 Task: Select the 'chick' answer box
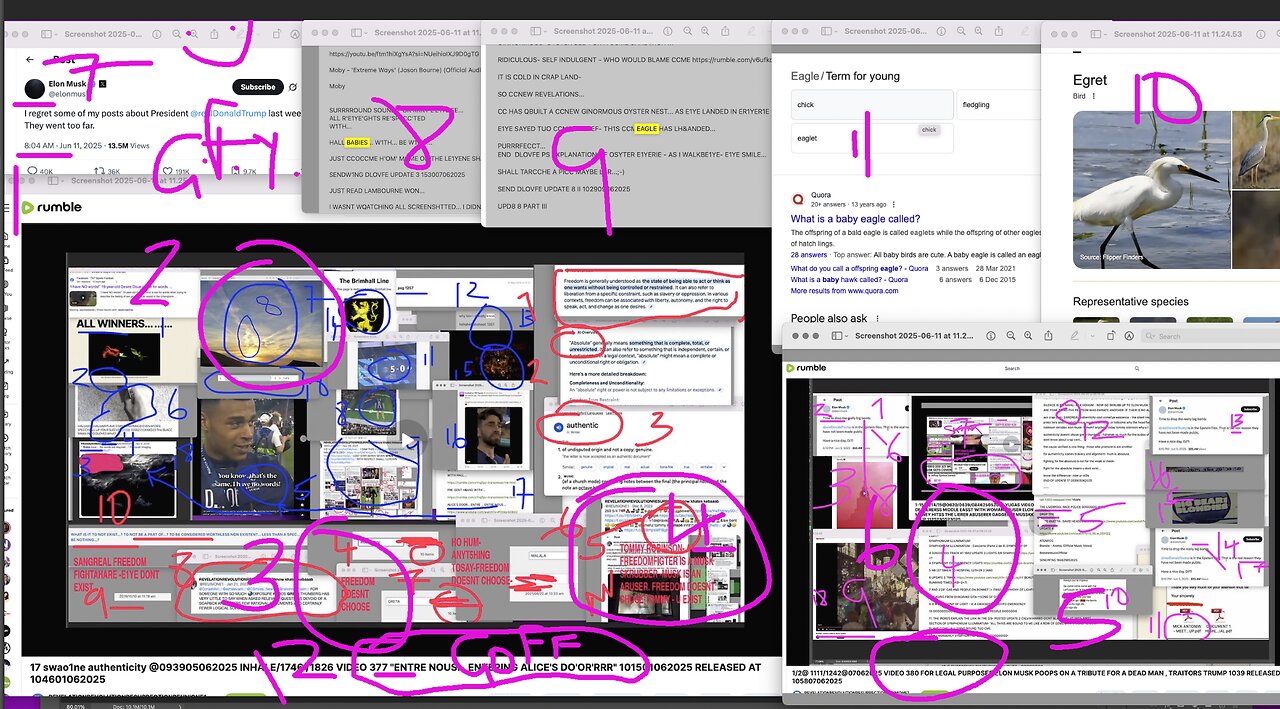coord(871,104)
